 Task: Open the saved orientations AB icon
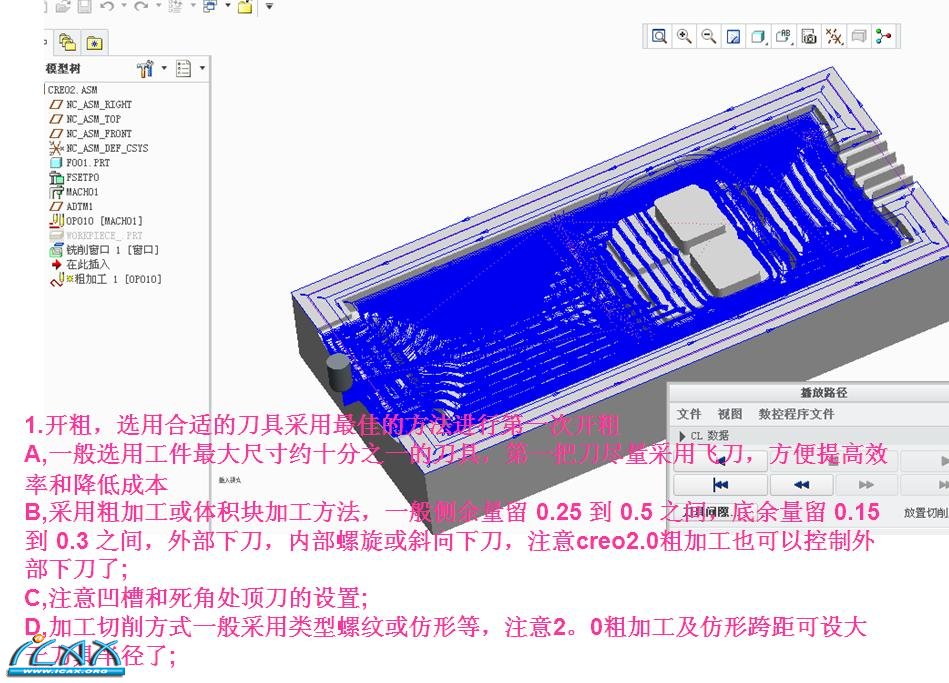[783, 36]
